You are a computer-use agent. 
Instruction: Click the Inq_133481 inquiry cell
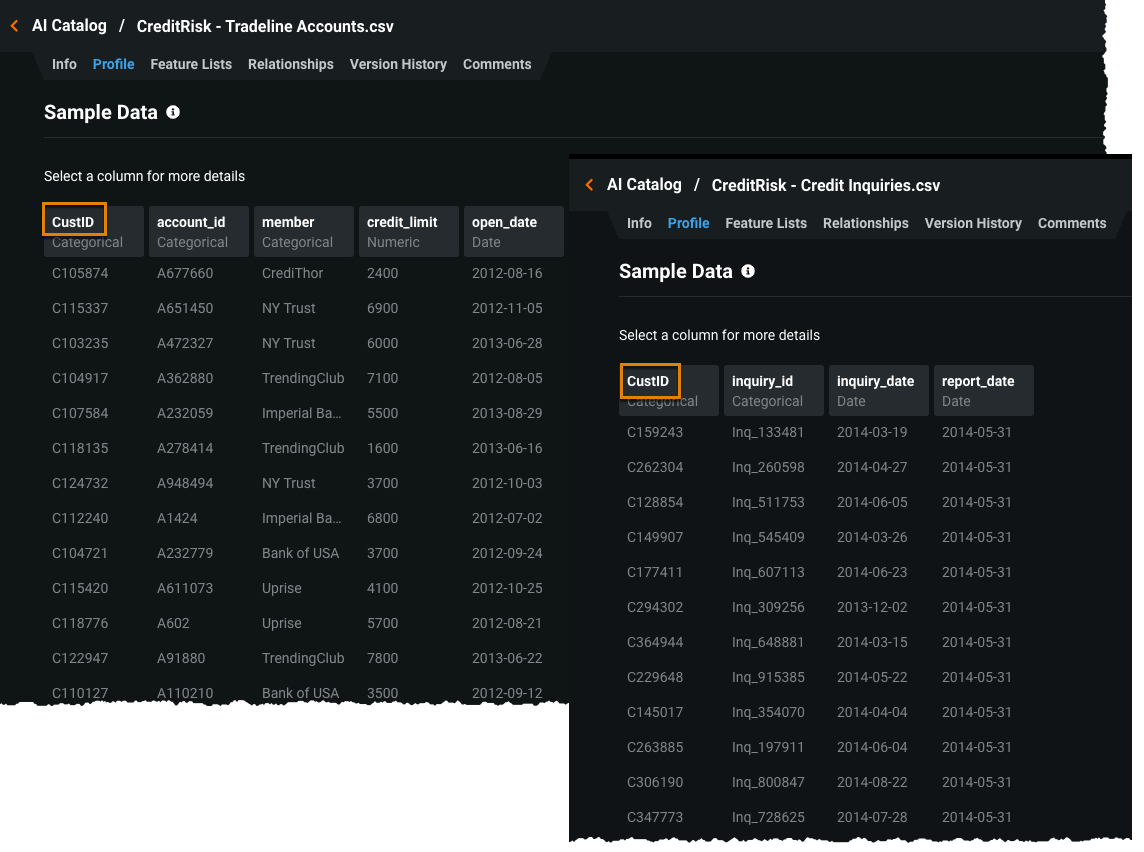[768, 432]
